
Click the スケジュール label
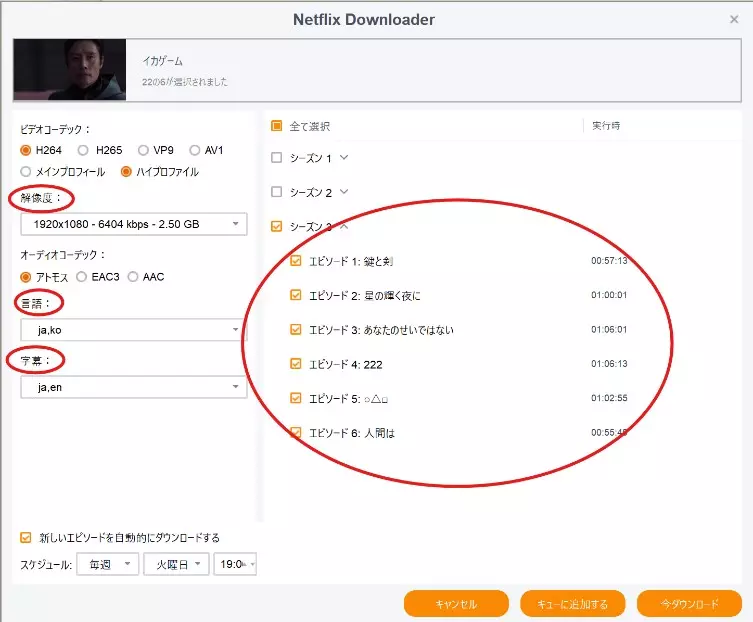click(x=46, y=564)
